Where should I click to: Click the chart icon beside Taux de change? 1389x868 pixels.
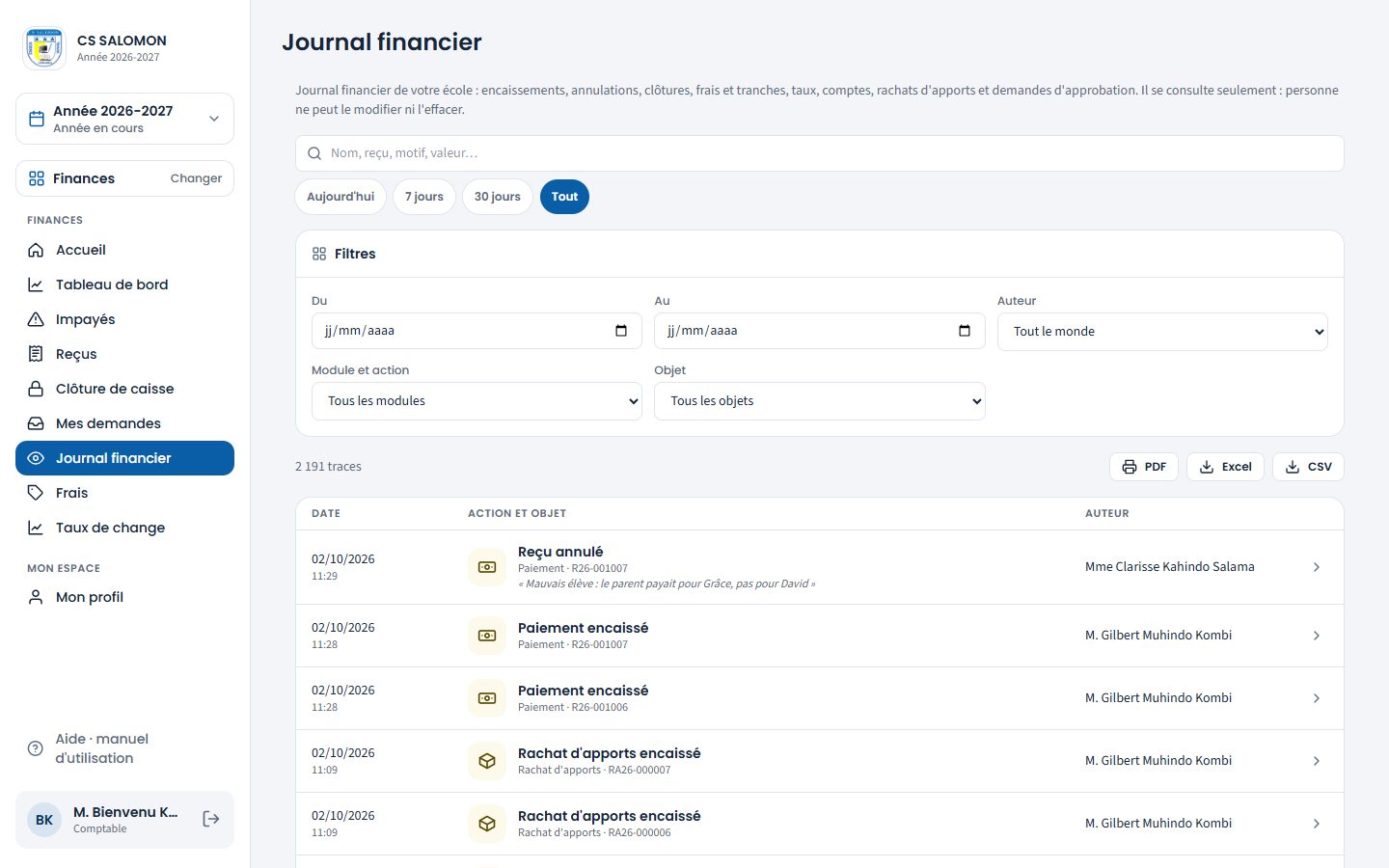(36, 528)
